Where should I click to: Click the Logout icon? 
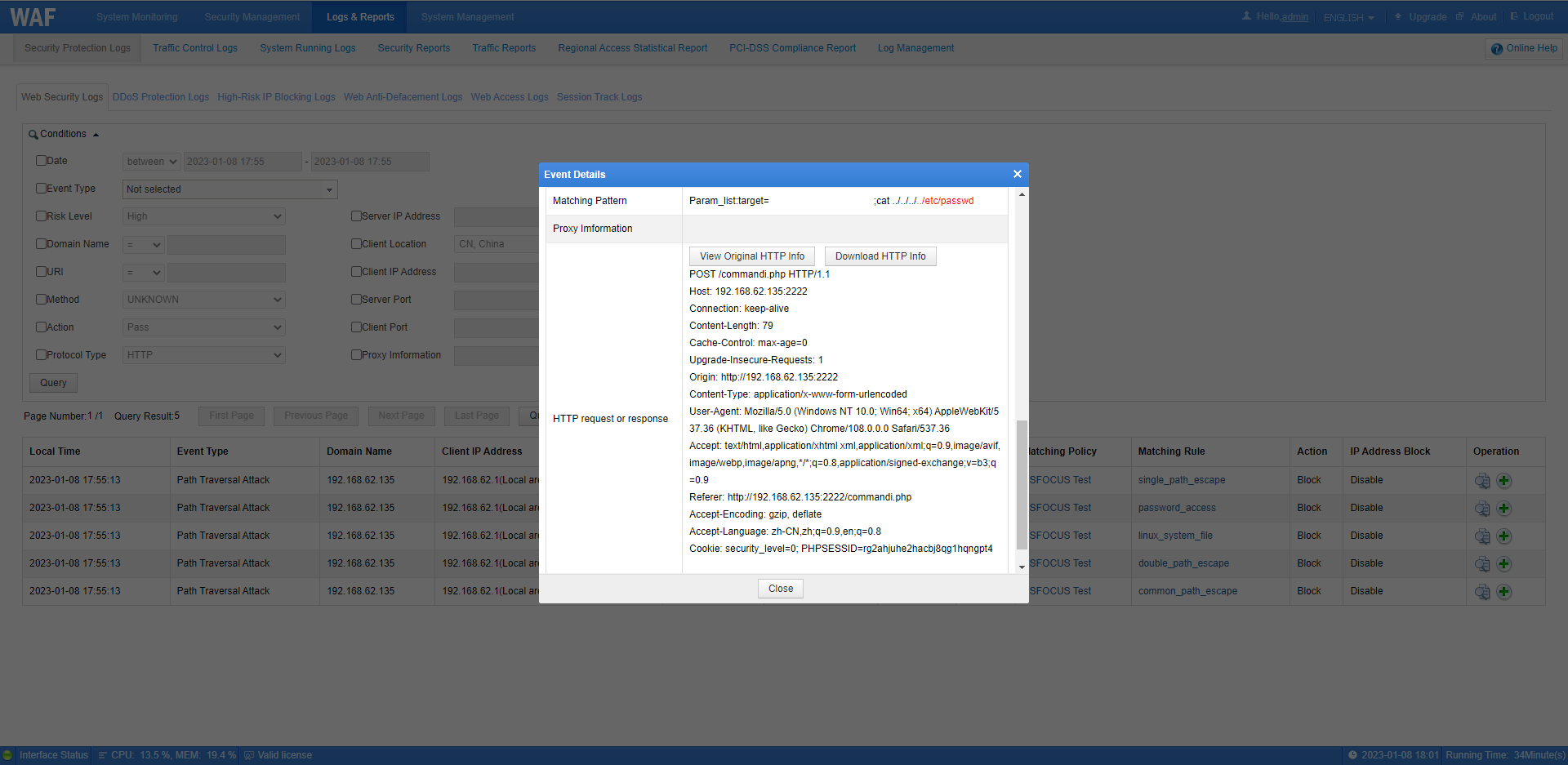(x=1514, y=16)
